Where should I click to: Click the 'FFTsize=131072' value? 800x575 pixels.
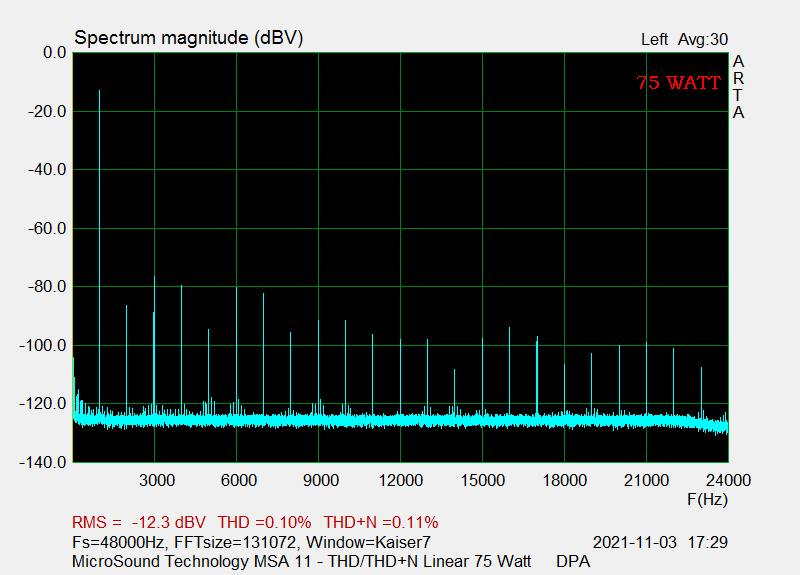(x=235, y=542)
